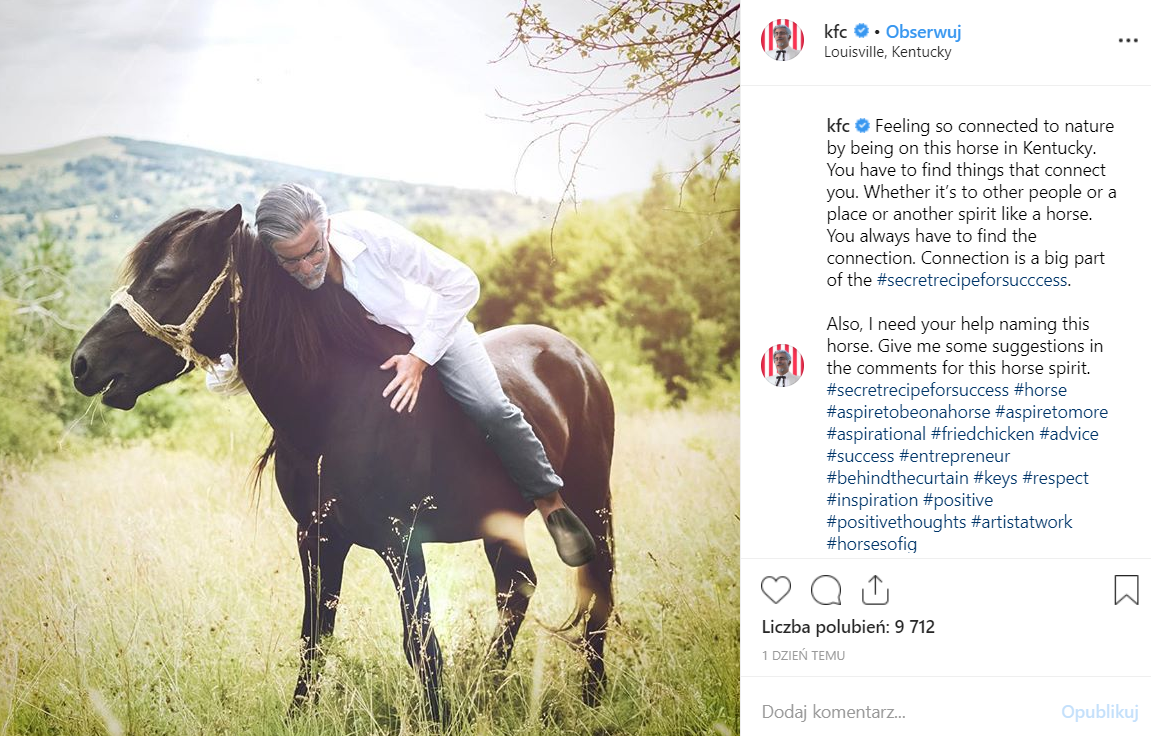Share the post using the share arrow icon
Screen dimensions: 1151x736
click(x=875, y=590)
